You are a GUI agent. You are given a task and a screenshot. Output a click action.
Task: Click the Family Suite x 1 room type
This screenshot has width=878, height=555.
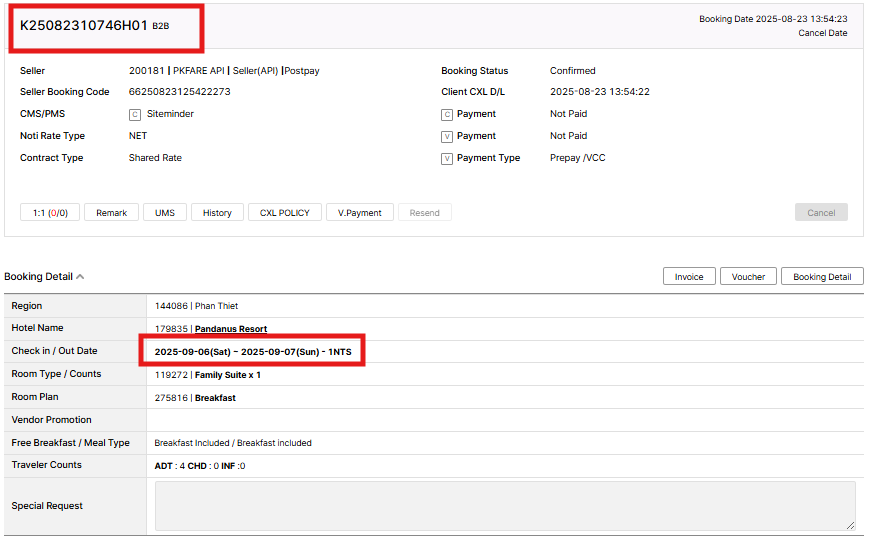tap(227, 375)
